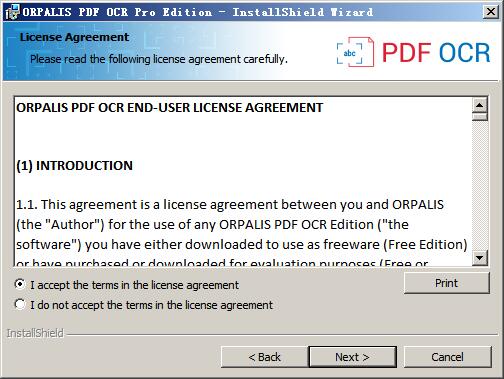
Task: Click the license scrollbar down arrow
Action: tap(480, 258)
